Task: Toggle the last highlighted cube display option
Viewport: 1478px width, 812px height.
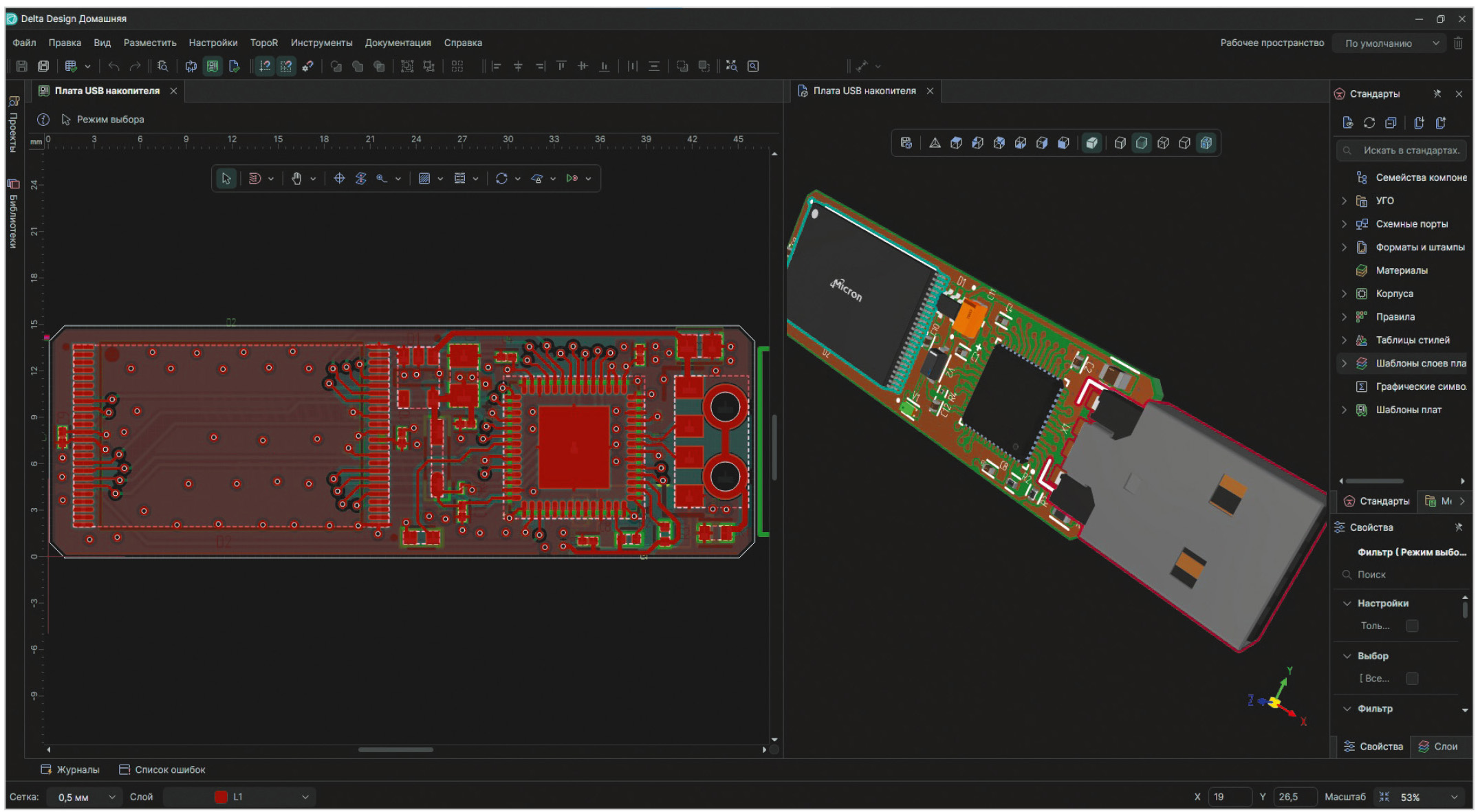Action: tap(1206, 143)
